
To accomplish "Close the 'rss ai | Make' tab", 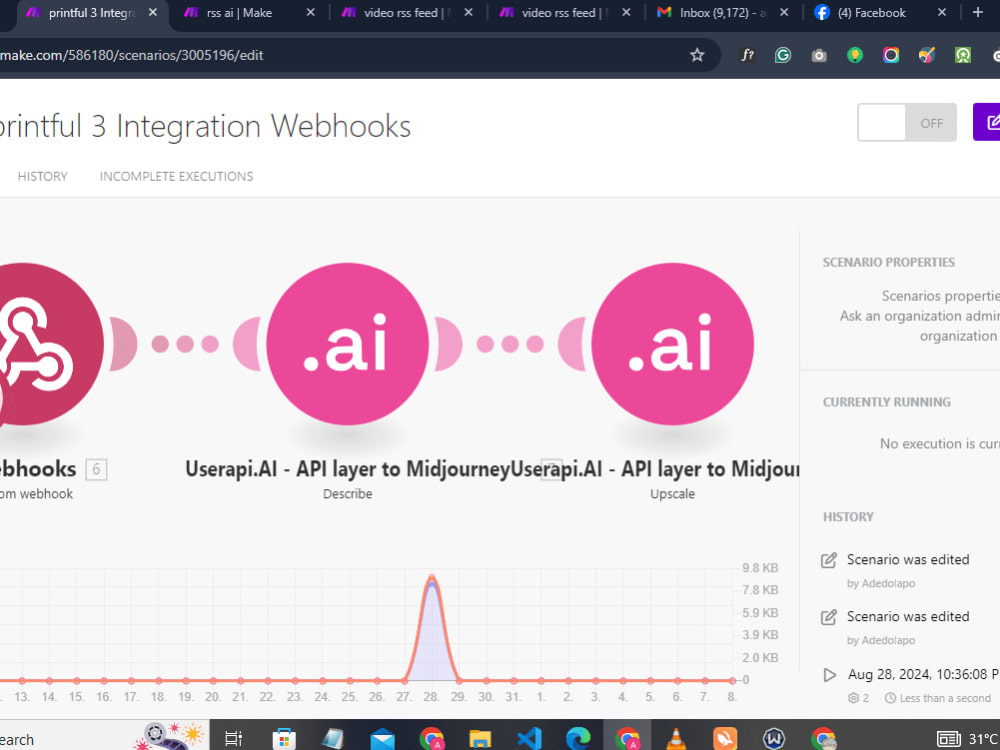I will (x=310, y=12).
